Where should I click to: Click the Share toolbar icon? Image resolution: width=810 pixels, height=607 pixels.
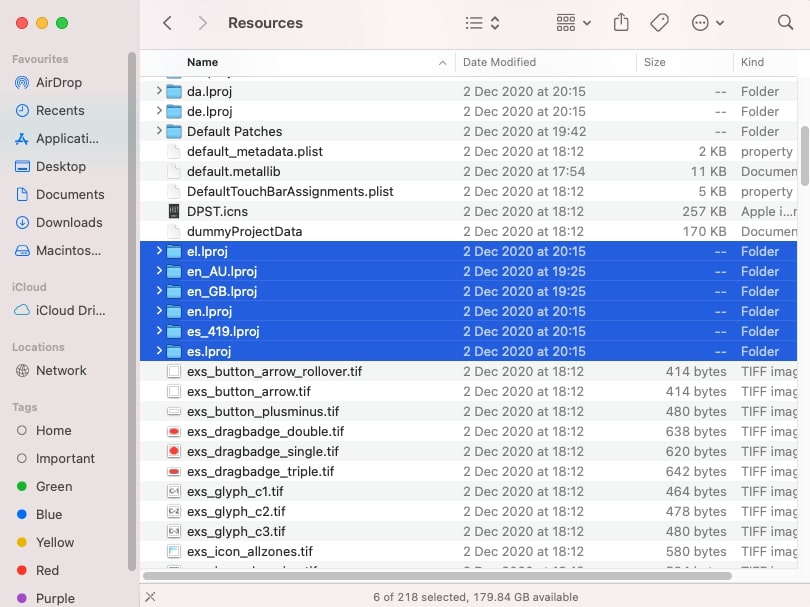click(621, 22)
